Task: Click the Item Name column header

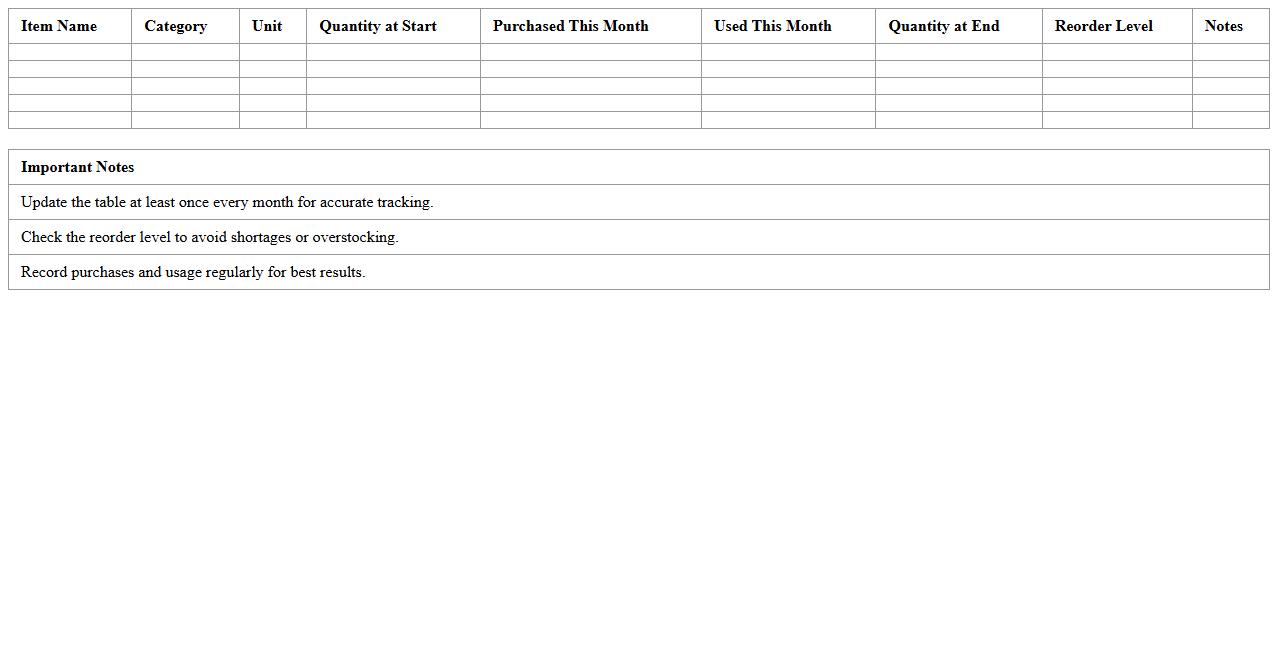Action: (59, 26)
